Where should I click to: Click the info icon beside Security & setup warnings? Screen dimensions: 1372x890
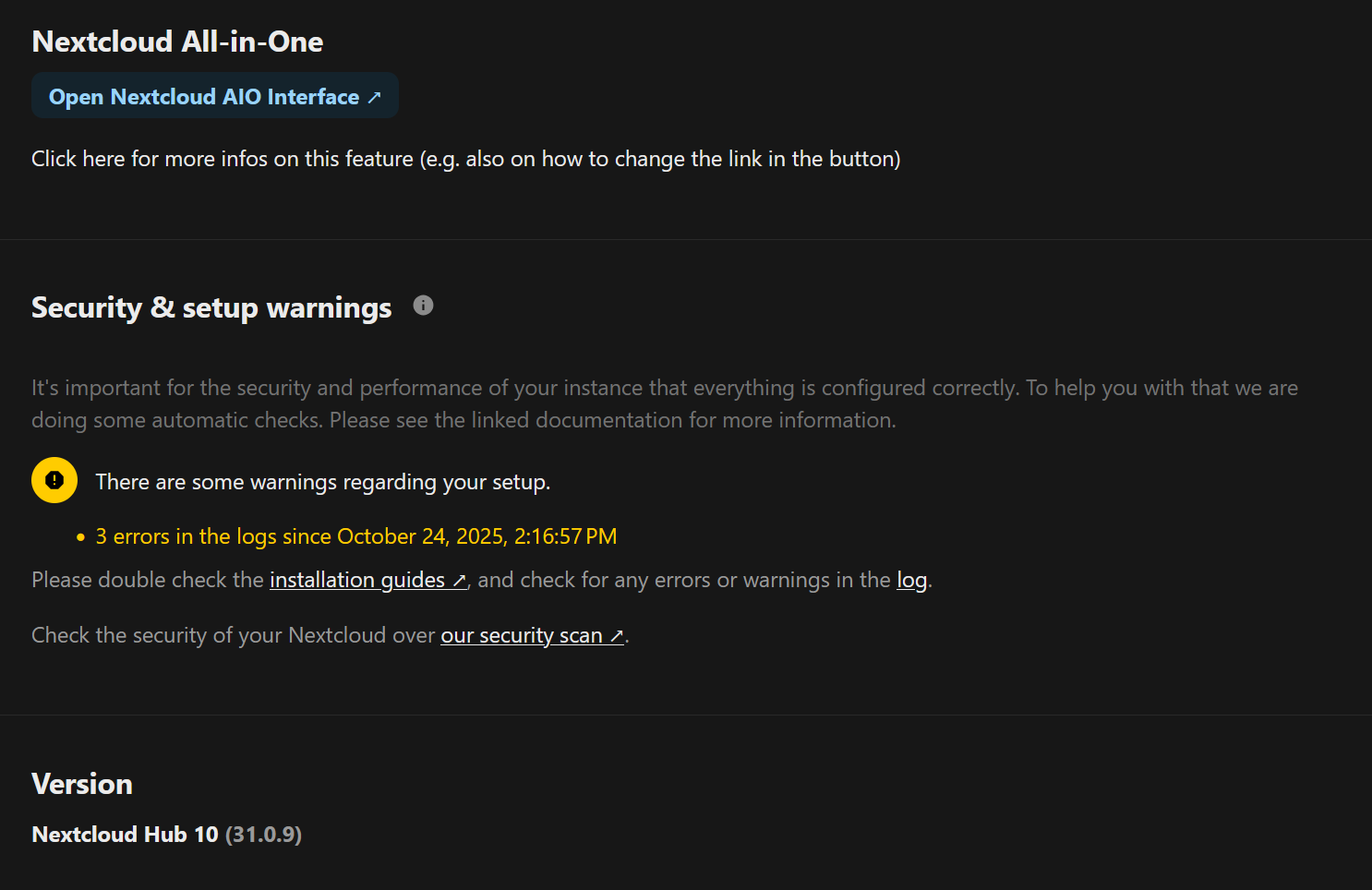tap(423, 306)
